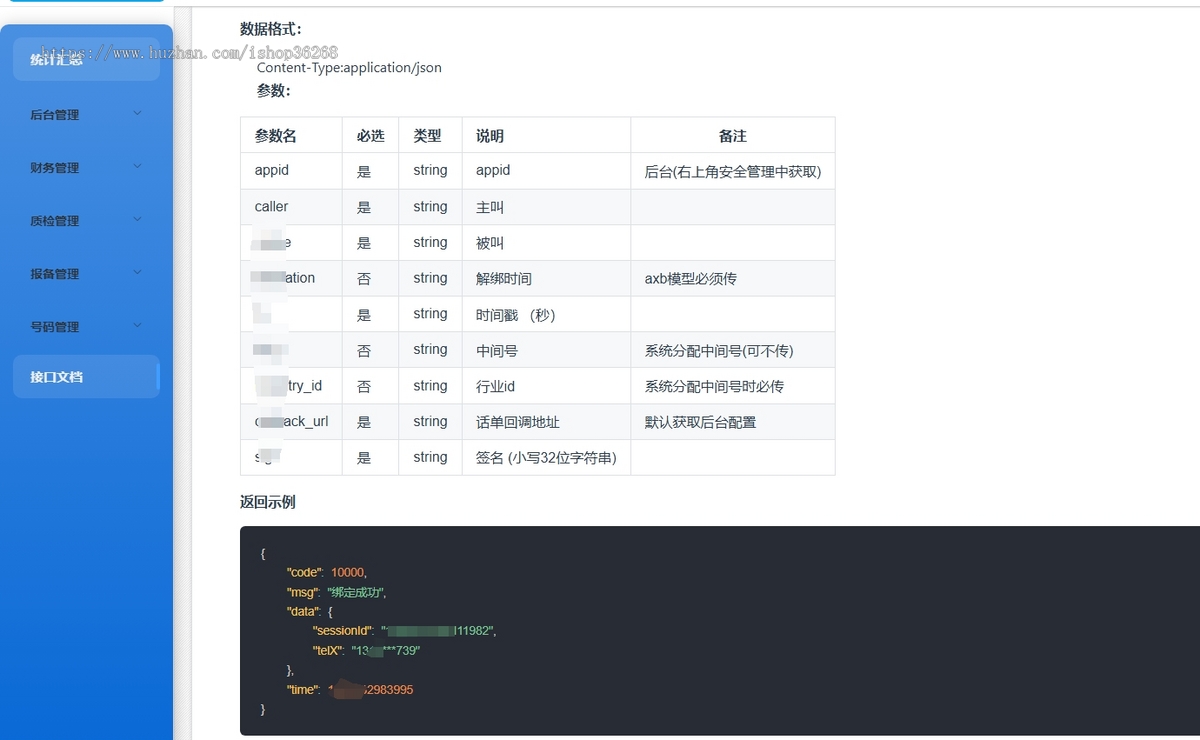Open the 统计汇总 sidebar item

(86, 59)
